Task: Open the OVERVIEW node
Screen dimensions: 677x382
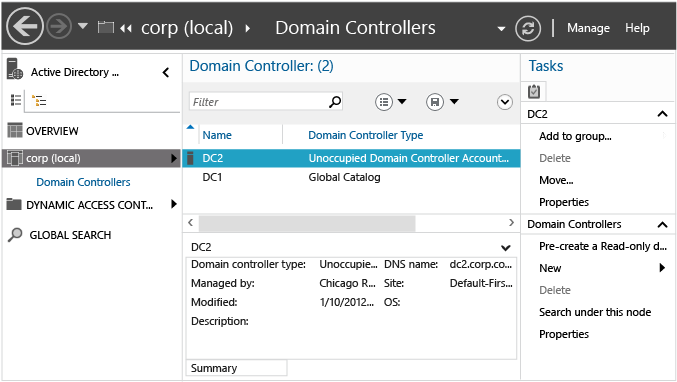Action: coord(52,131)
